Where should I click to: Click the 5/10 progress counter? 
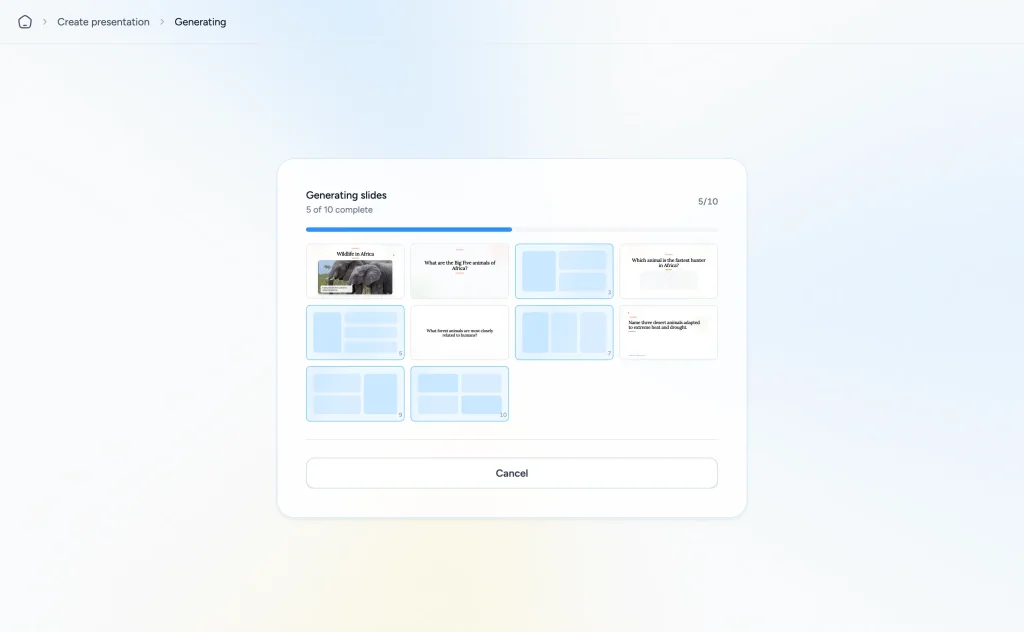point(707,201)
